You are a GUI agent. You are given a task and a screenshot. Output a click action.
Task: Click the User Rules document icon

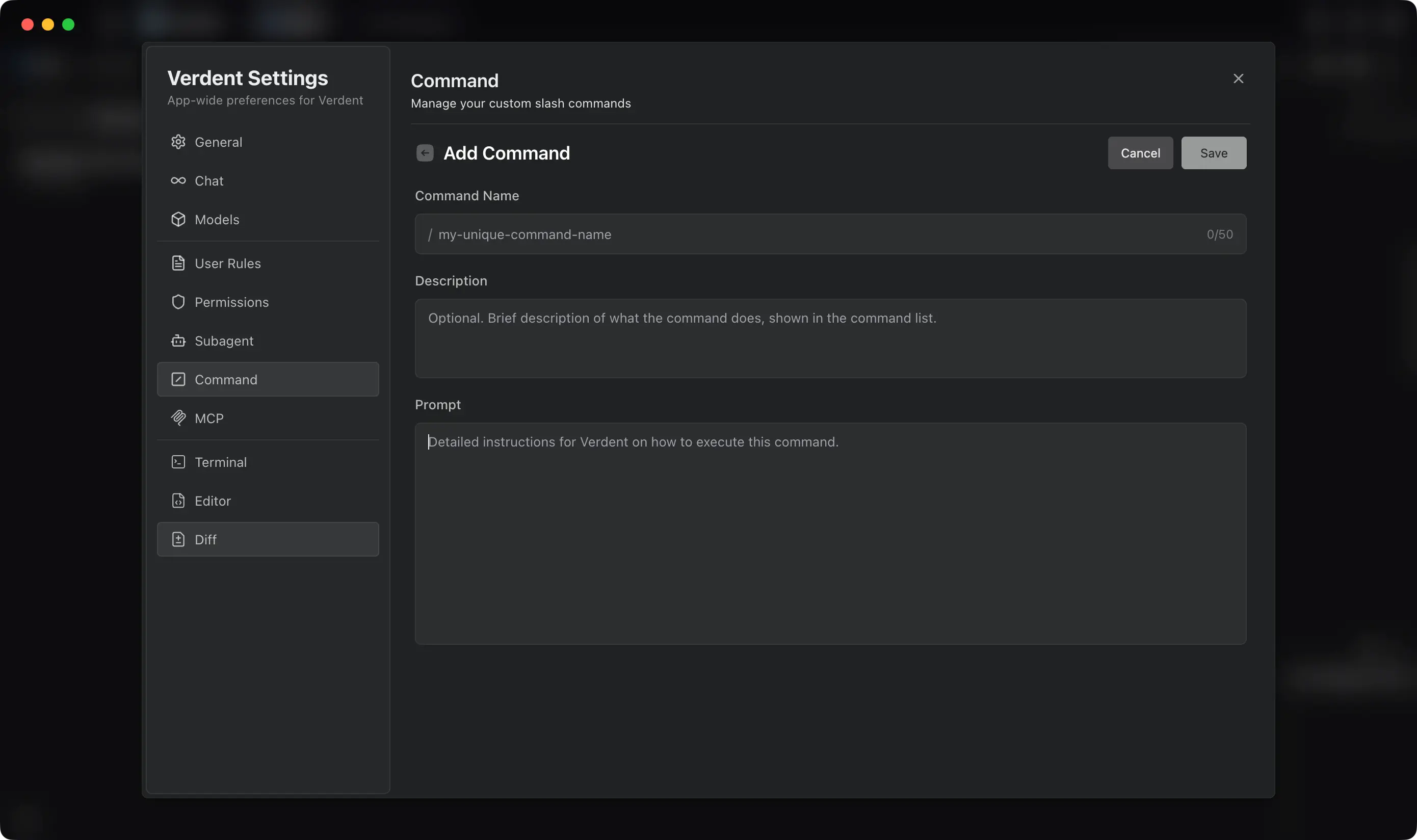click(x=178, y=263)
